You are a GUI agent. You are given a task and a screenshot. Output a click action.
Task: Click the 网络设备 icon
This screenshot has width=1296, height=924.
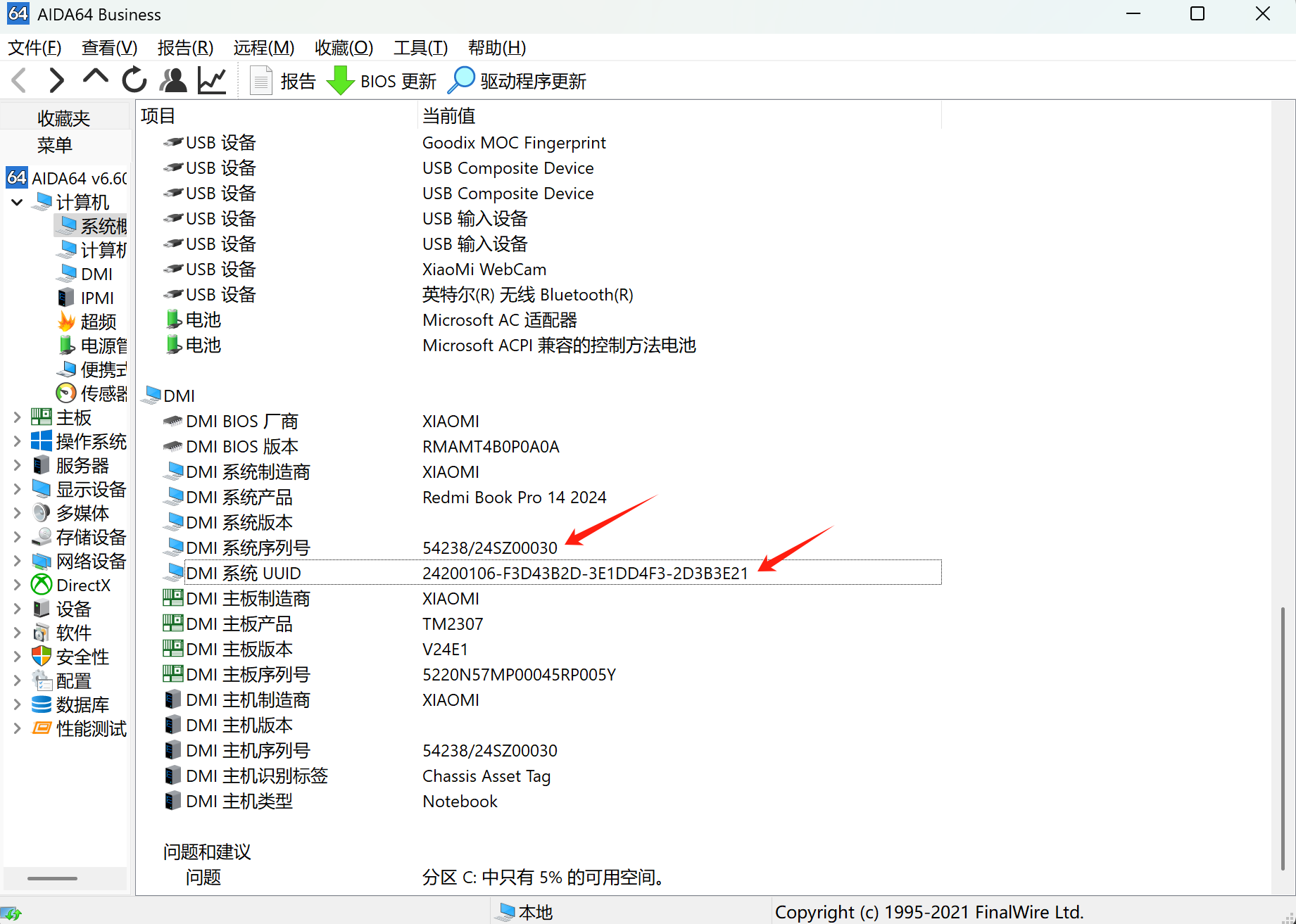pos(42,561)
